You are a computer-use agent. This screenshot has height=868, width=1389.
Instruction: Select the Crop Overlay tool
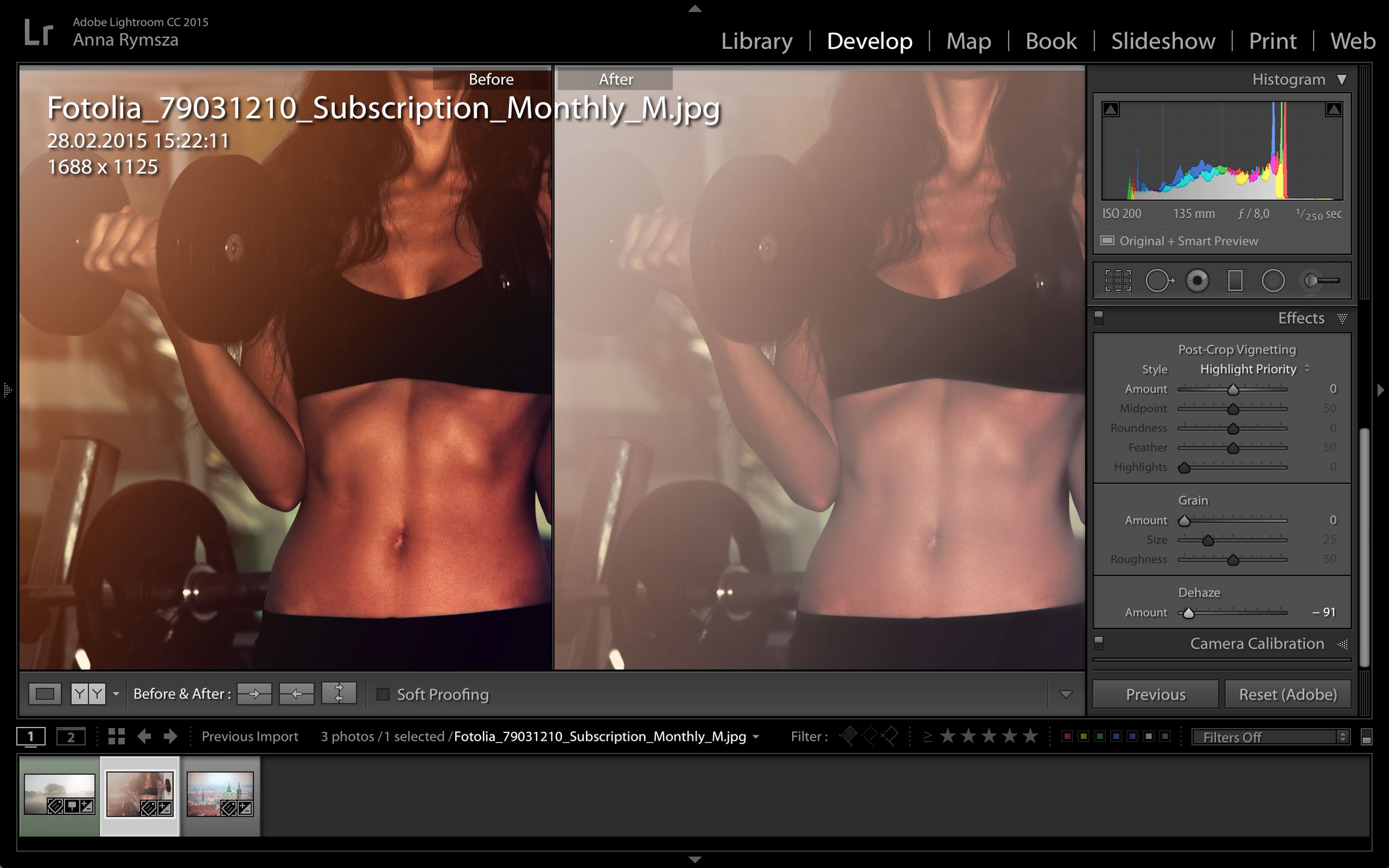(1118, 281)
